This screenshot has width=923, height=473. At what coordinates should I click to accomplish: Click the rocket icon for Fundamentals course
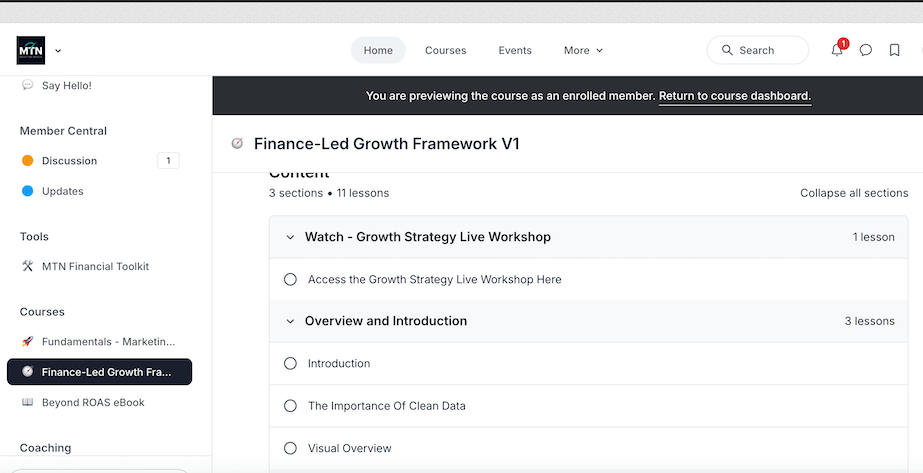(x=28, y=342)
